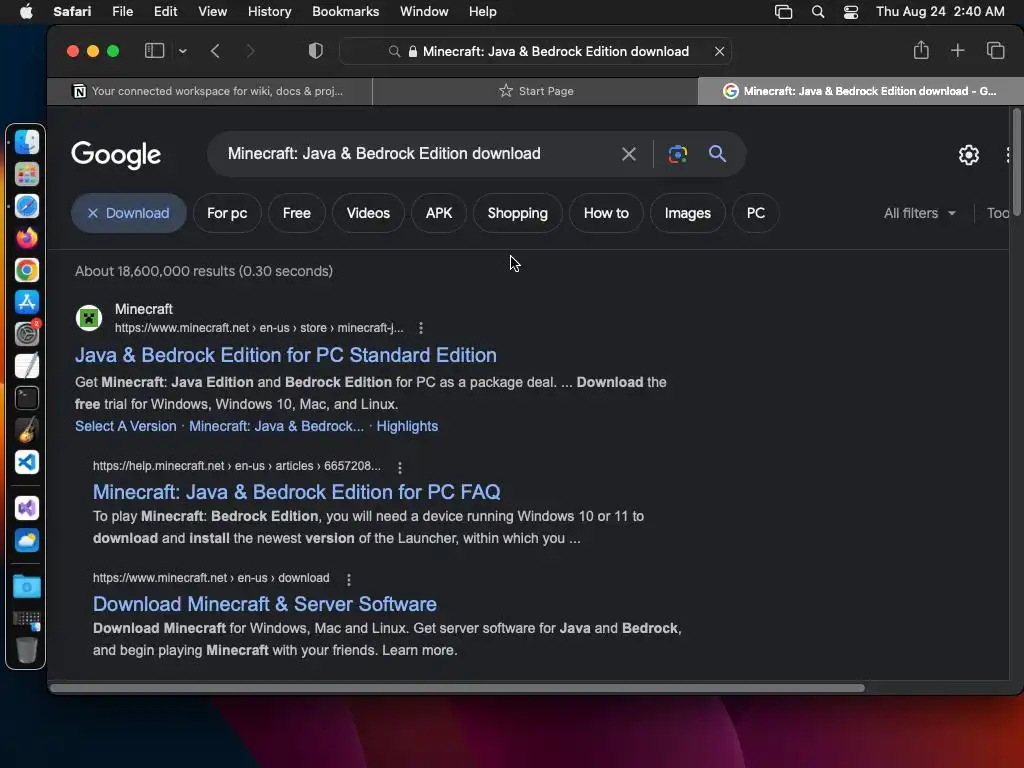Open Terminal from the Dock
Screen dimensions: 1024x768
27,398
